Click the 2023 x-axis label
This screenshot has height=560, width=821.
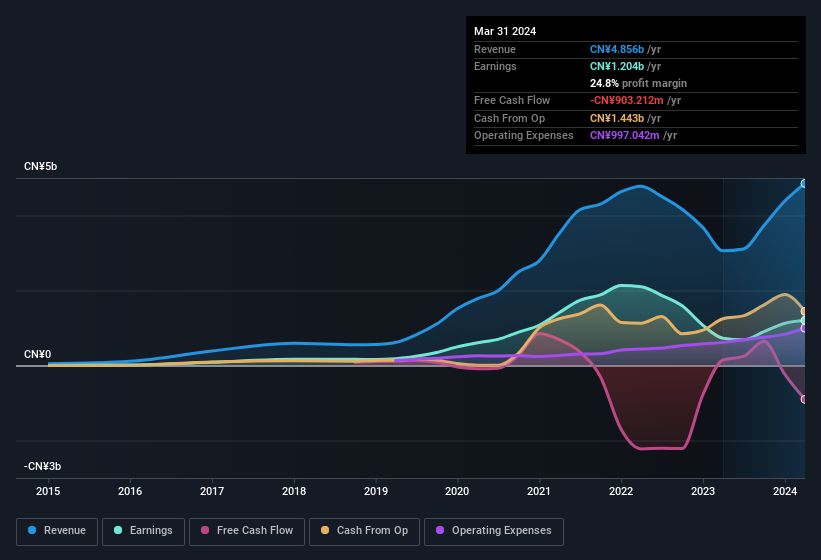point(703,491)
